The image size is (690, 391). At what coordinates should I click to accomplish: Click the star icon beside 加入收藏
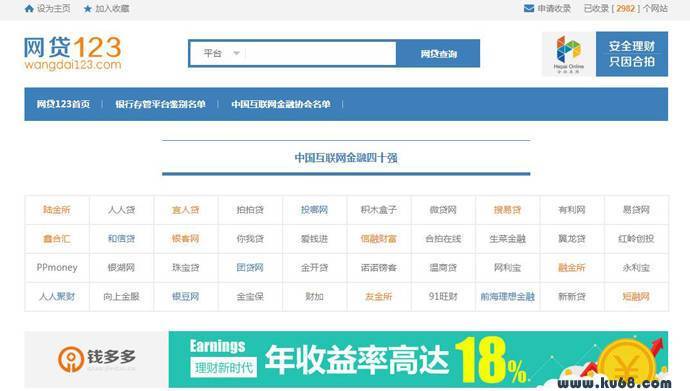[x=88, y=8]
